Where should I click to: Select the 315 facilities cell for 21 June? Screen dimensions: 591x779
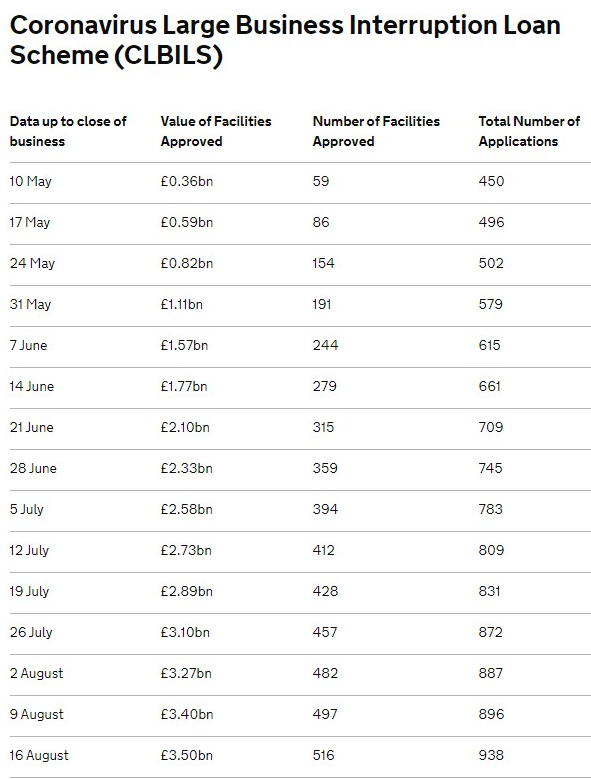click(323, 427)
